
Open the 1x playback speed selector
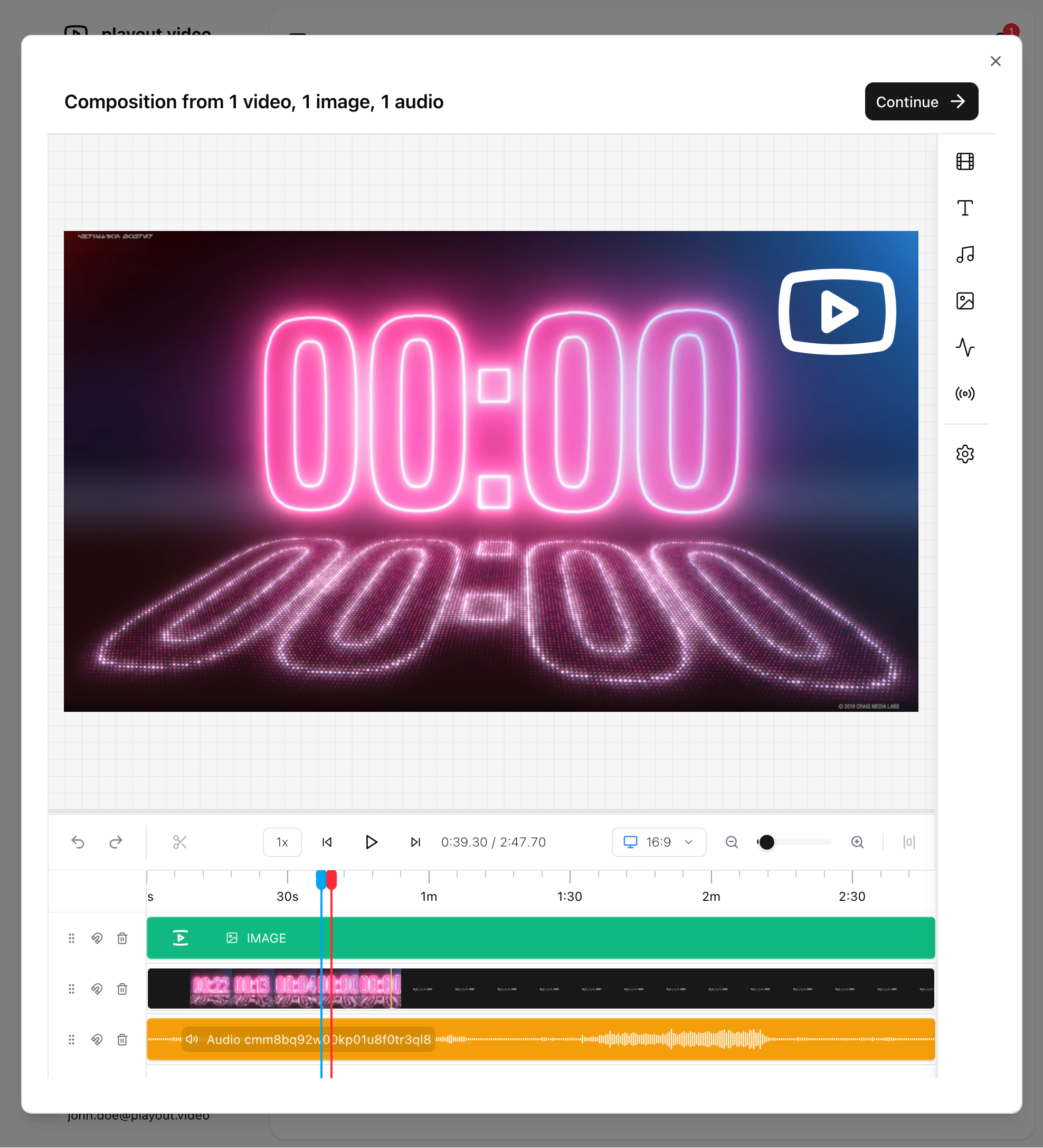pos(282,842)
